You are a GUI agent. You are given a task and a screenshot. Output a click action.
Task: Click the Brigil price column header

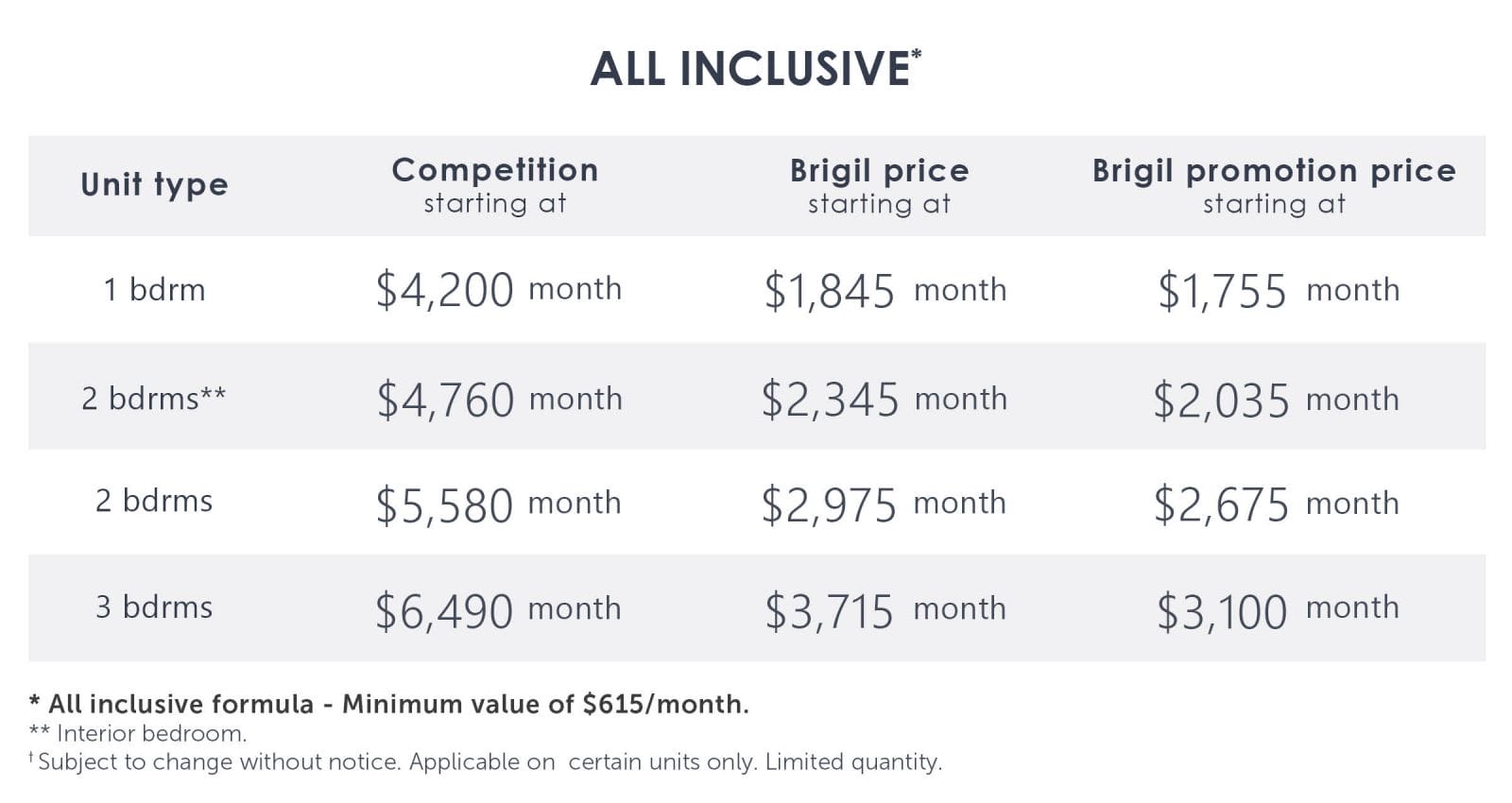coord(880,185)
